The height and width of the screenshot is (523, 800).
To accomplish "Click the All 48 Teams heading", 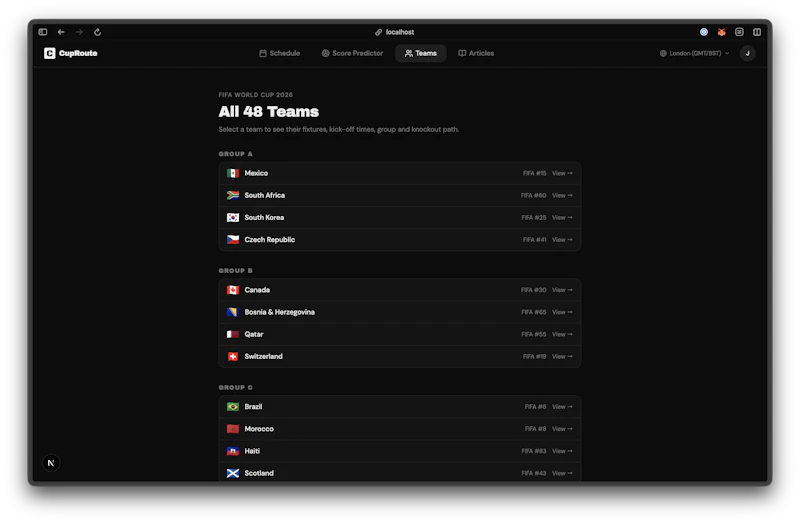I will pyautogui.click(x=268, y=111).
